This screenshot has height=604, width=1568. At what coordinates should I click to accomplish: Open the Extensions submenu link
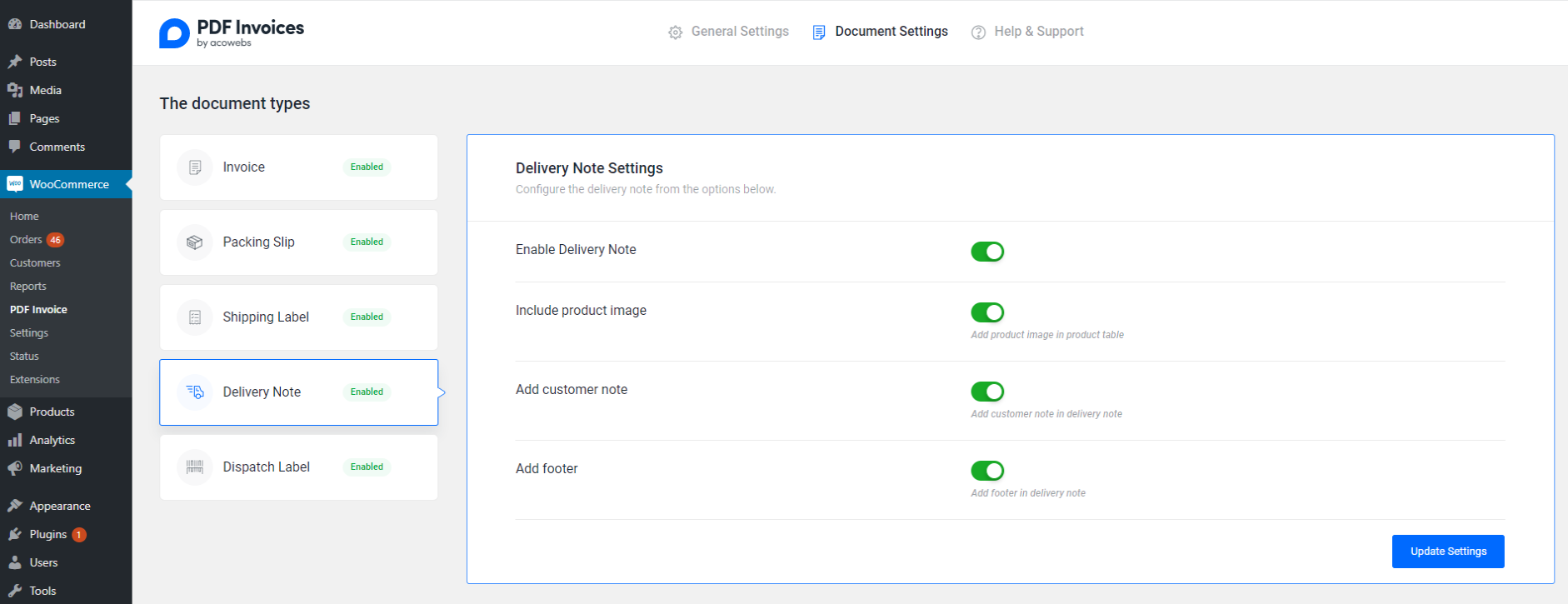tap(35, 379)
